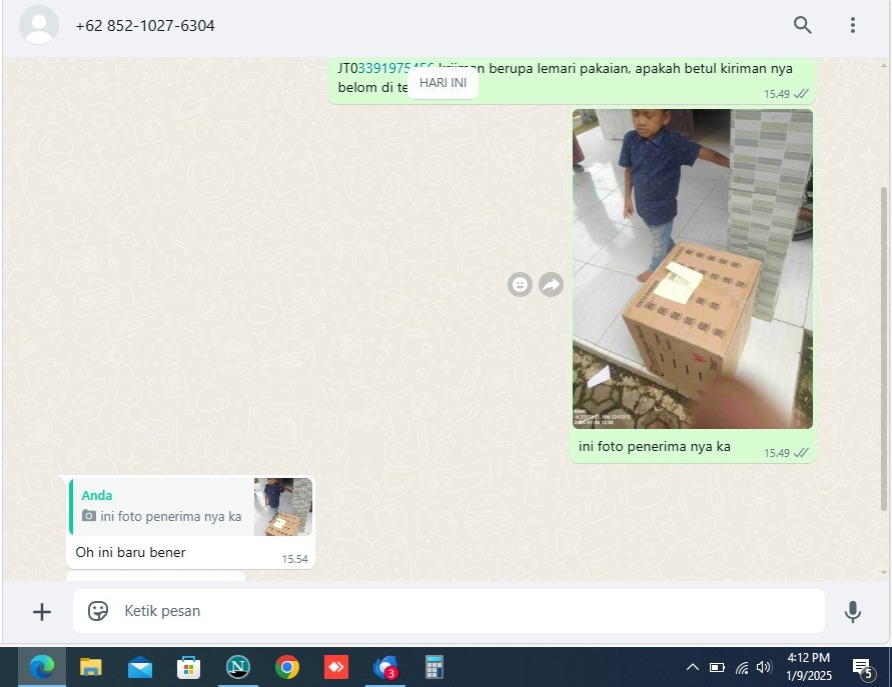Open the notification center with 5 badge

click(x=863, y=669)
